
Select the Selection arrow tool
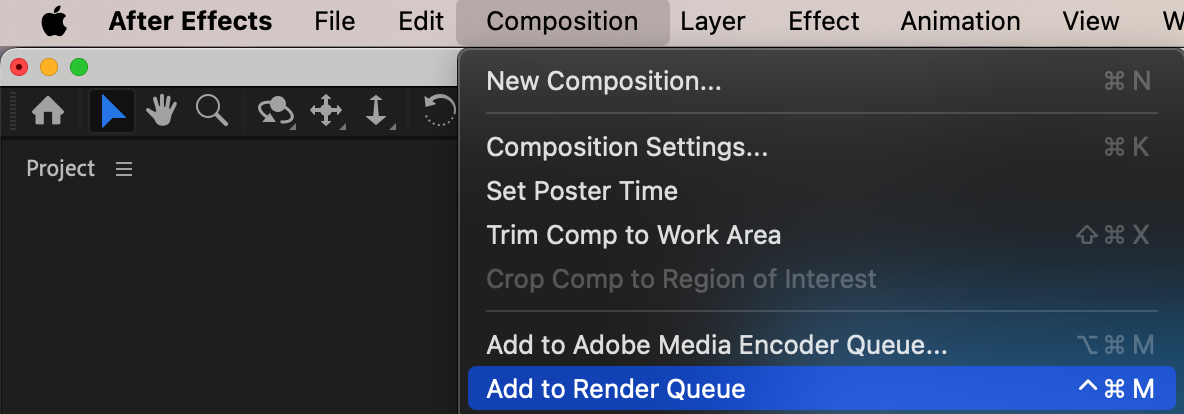112,111
